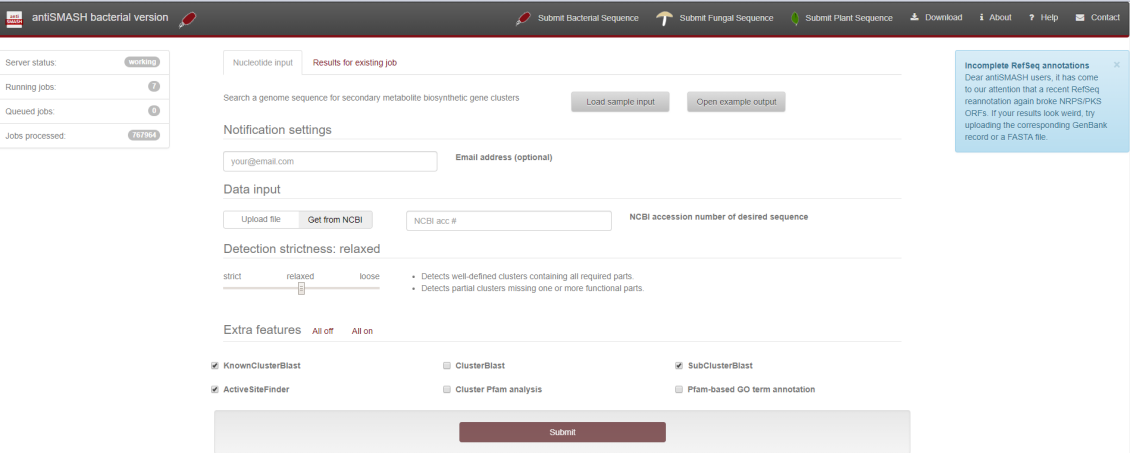1130x453 pixels.
Task: Open the Help page
Action: [x=1049, y=17]
